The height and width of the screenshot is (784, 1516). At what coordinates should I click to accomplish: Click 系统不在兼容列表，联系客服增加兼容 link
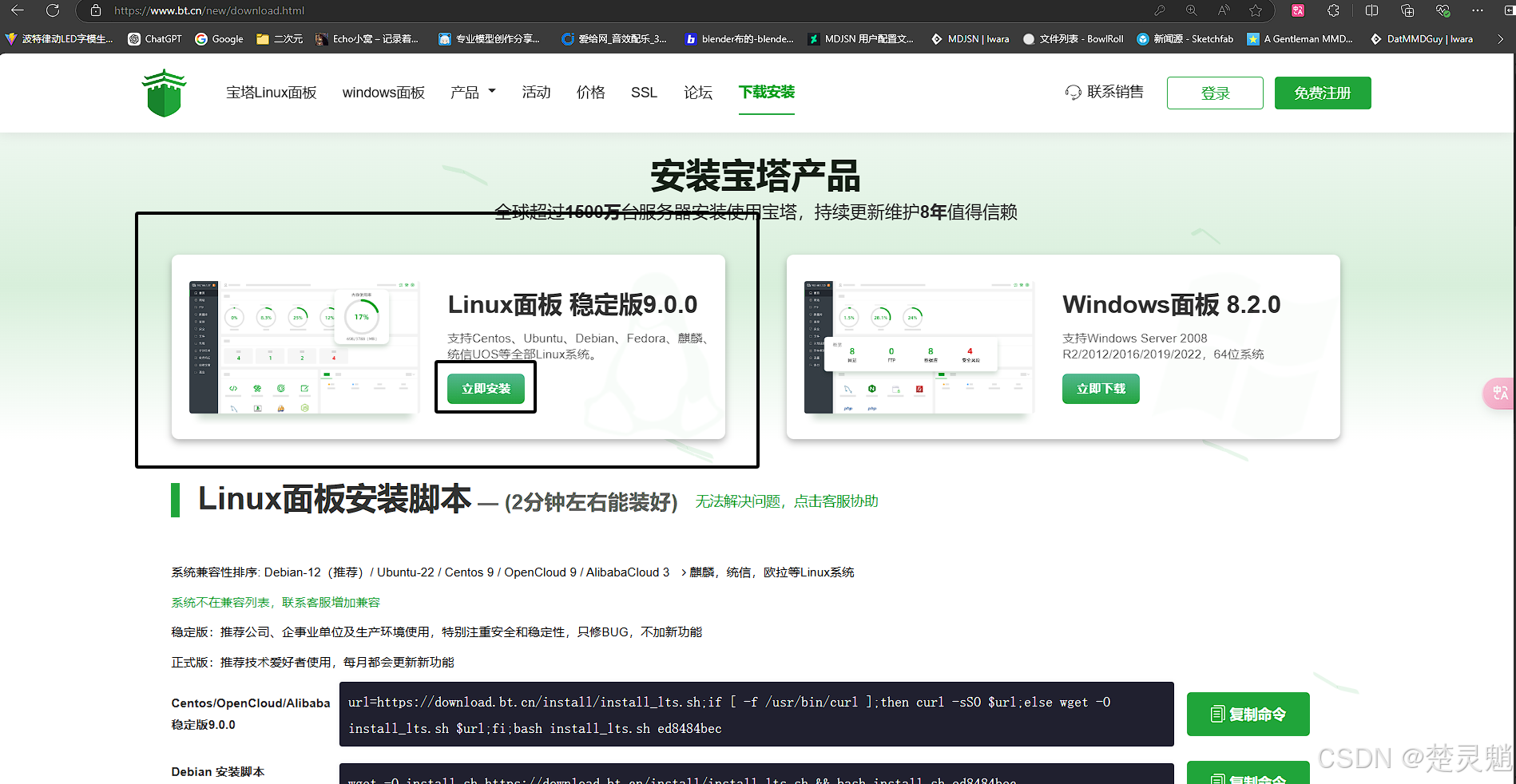[276, 603]
